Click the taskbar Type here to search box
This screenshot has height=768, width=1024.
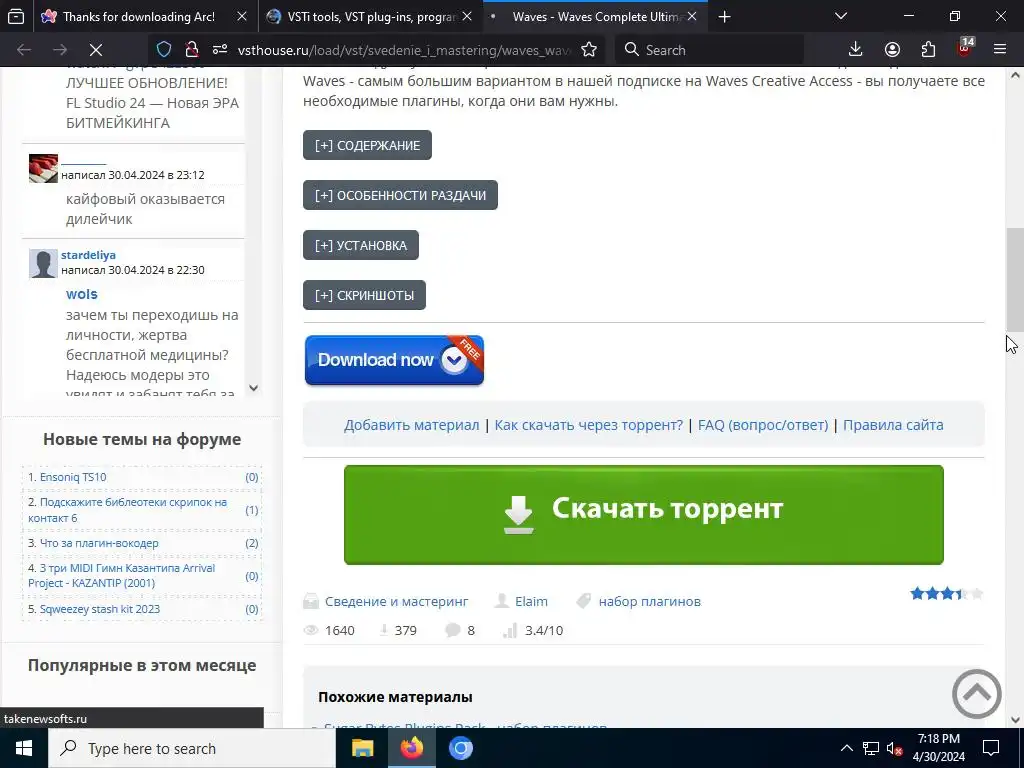point(191,748)
